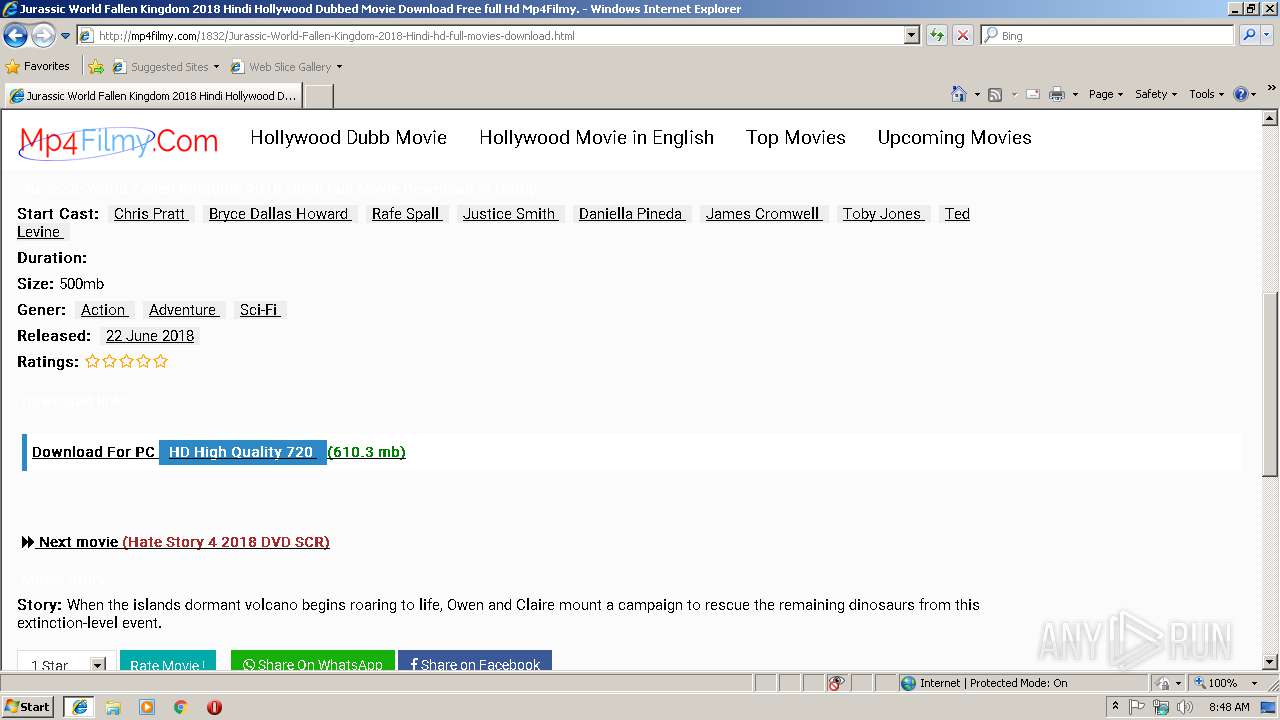This screenshot has width=1280, height=720.
Task: Click the Windows Start button
Action: click(28, 706)
